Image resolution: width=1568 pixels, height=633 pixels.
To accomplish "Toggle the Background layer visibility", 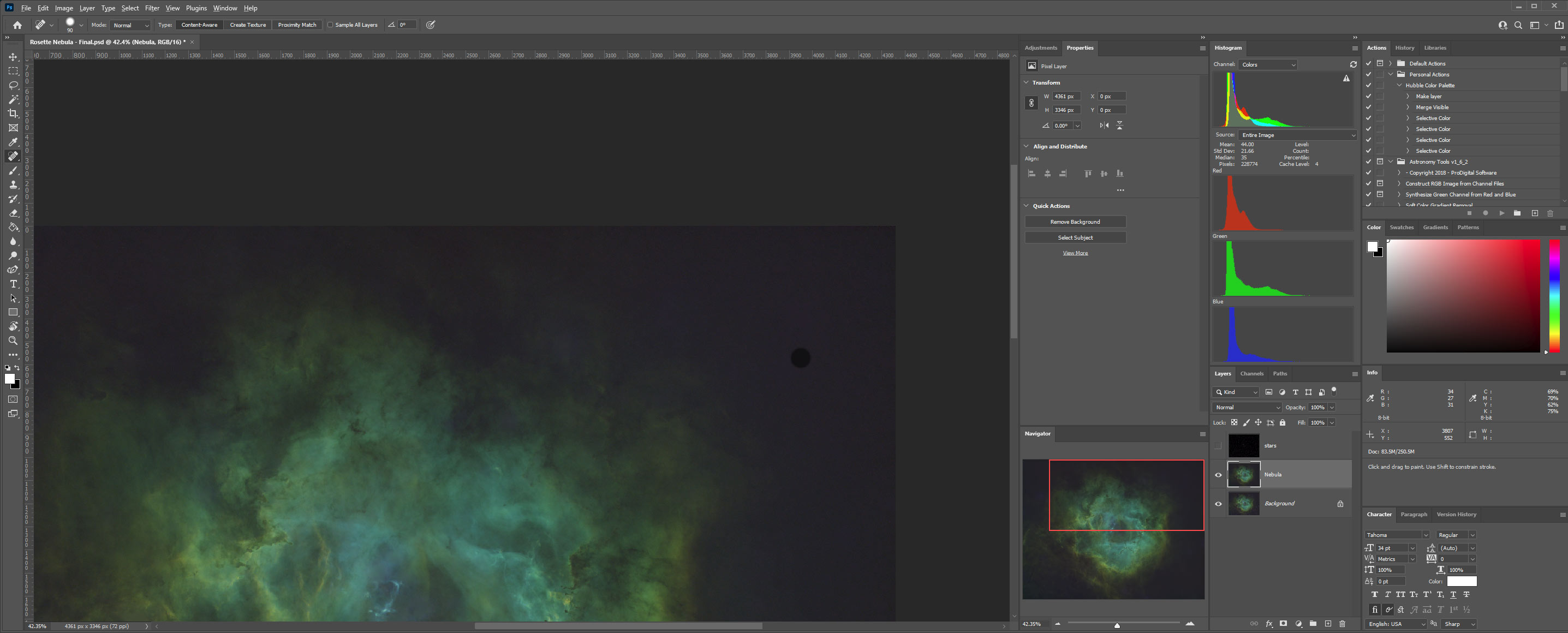I will click(1219, 503).
